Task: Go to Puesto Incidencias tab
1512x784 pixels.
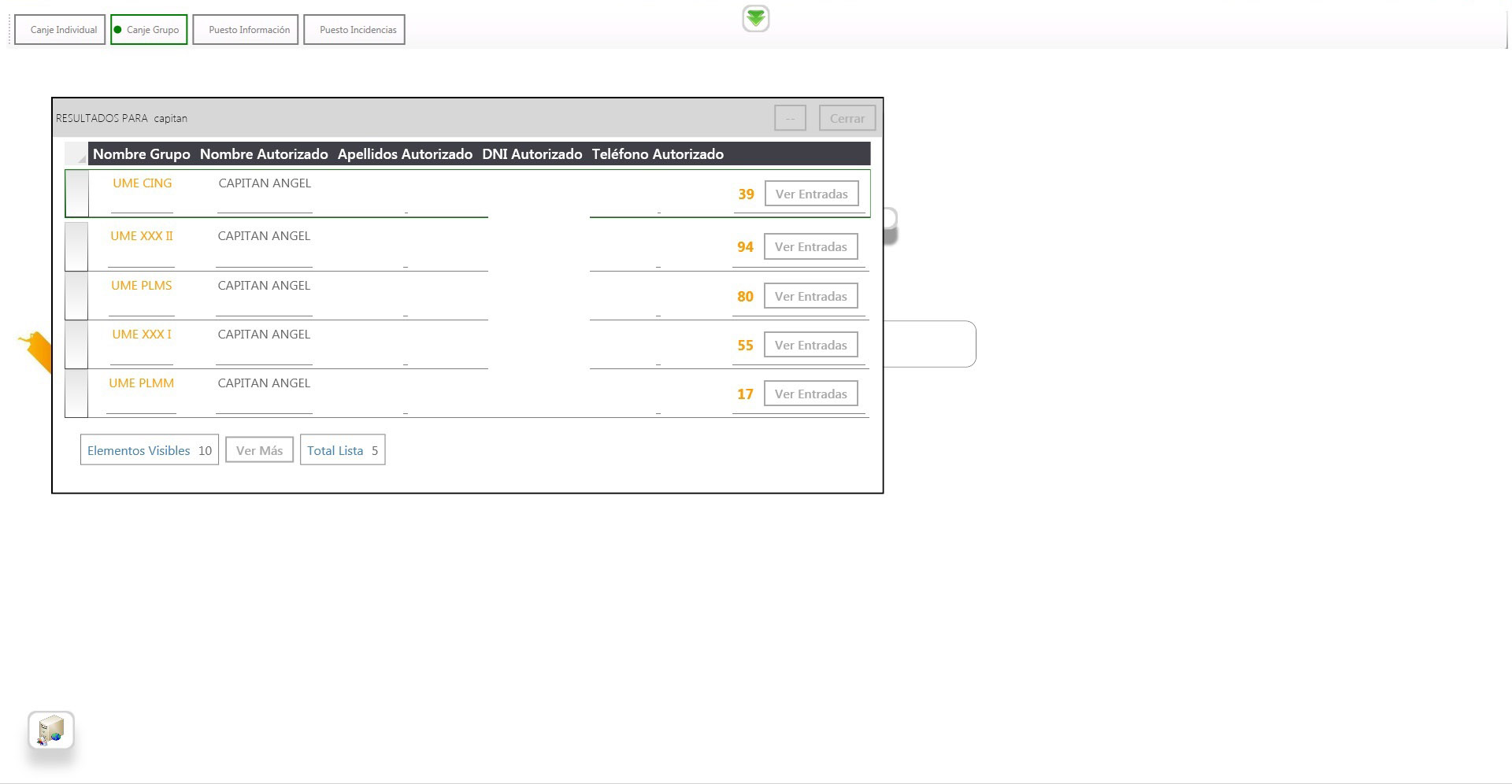Action: click(354, 30)
